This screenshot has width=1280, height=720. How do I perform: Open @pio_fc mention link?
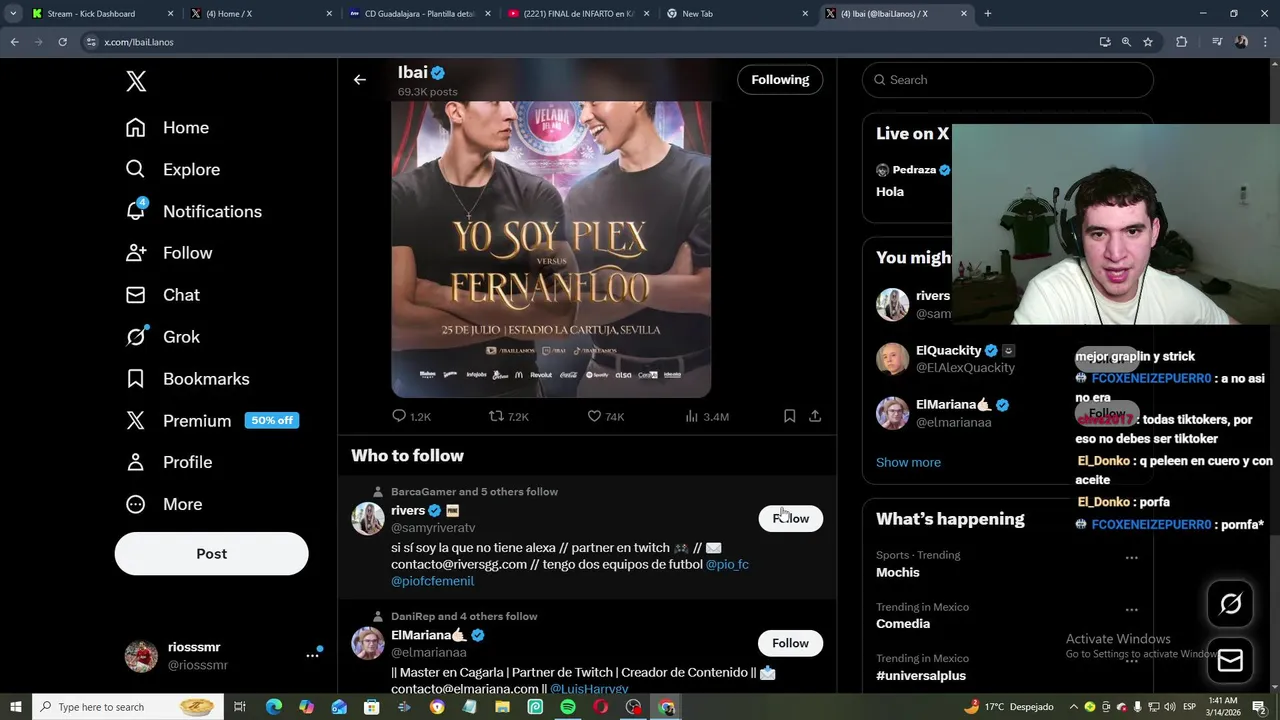(727, 564)
